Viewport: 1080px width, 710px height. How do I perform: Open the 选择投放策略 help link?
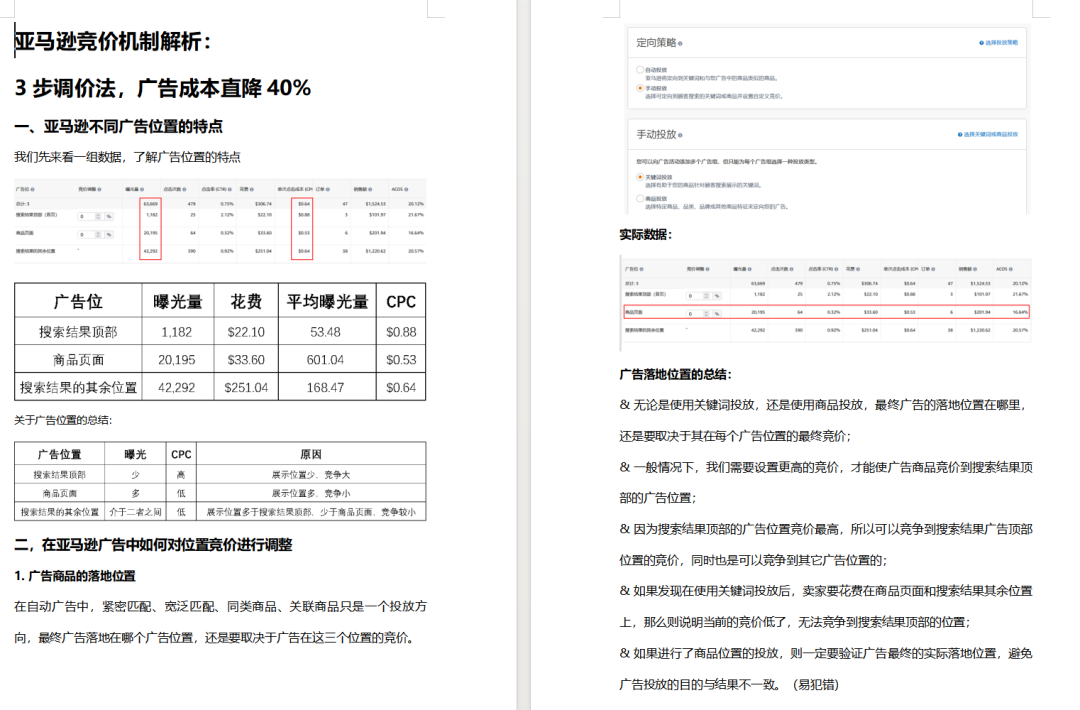998,43
